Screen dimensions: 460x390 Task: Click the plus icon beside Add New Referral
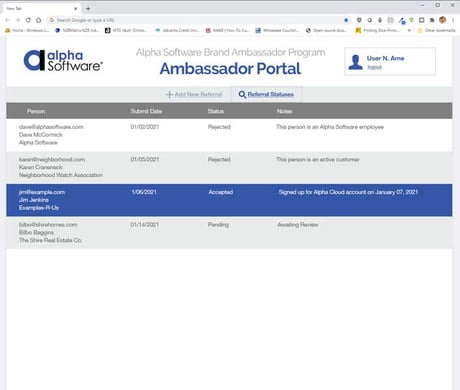coord(169,95)
